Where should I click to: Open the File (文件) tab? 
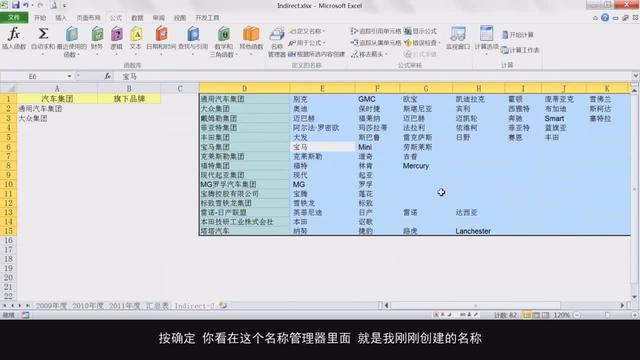(14, 18)
